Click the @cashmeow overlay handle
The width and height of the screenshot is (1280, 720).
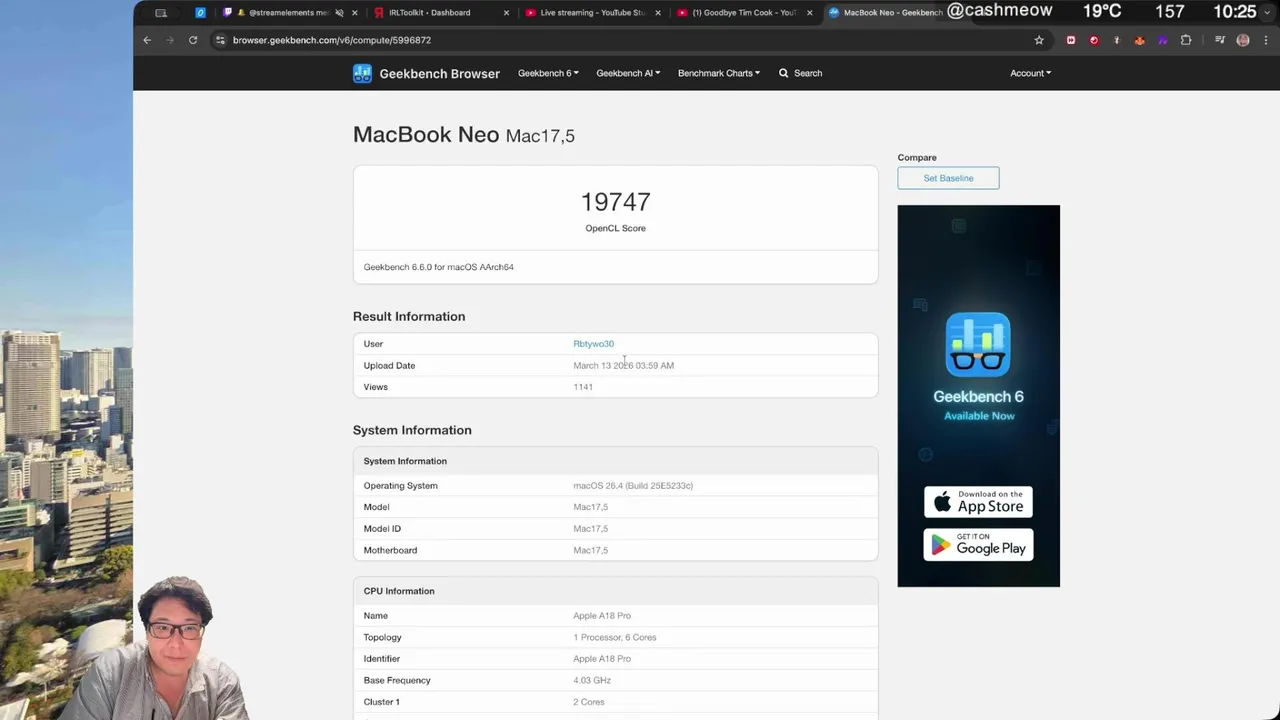[999, 11]
